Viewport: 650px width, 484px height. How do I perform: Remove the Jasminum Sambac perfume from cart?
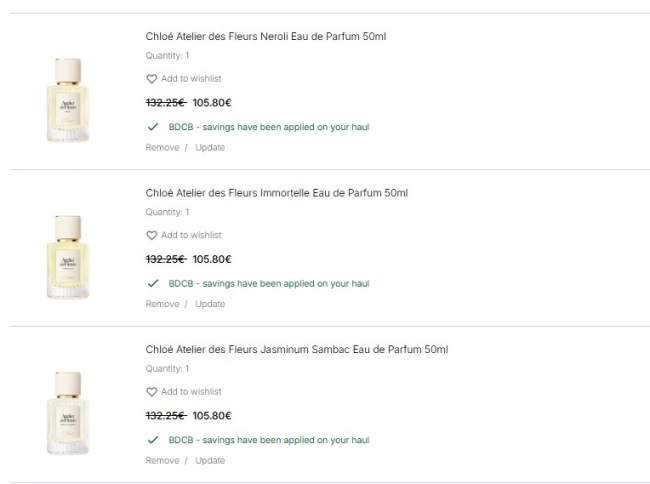pos(162,461)
